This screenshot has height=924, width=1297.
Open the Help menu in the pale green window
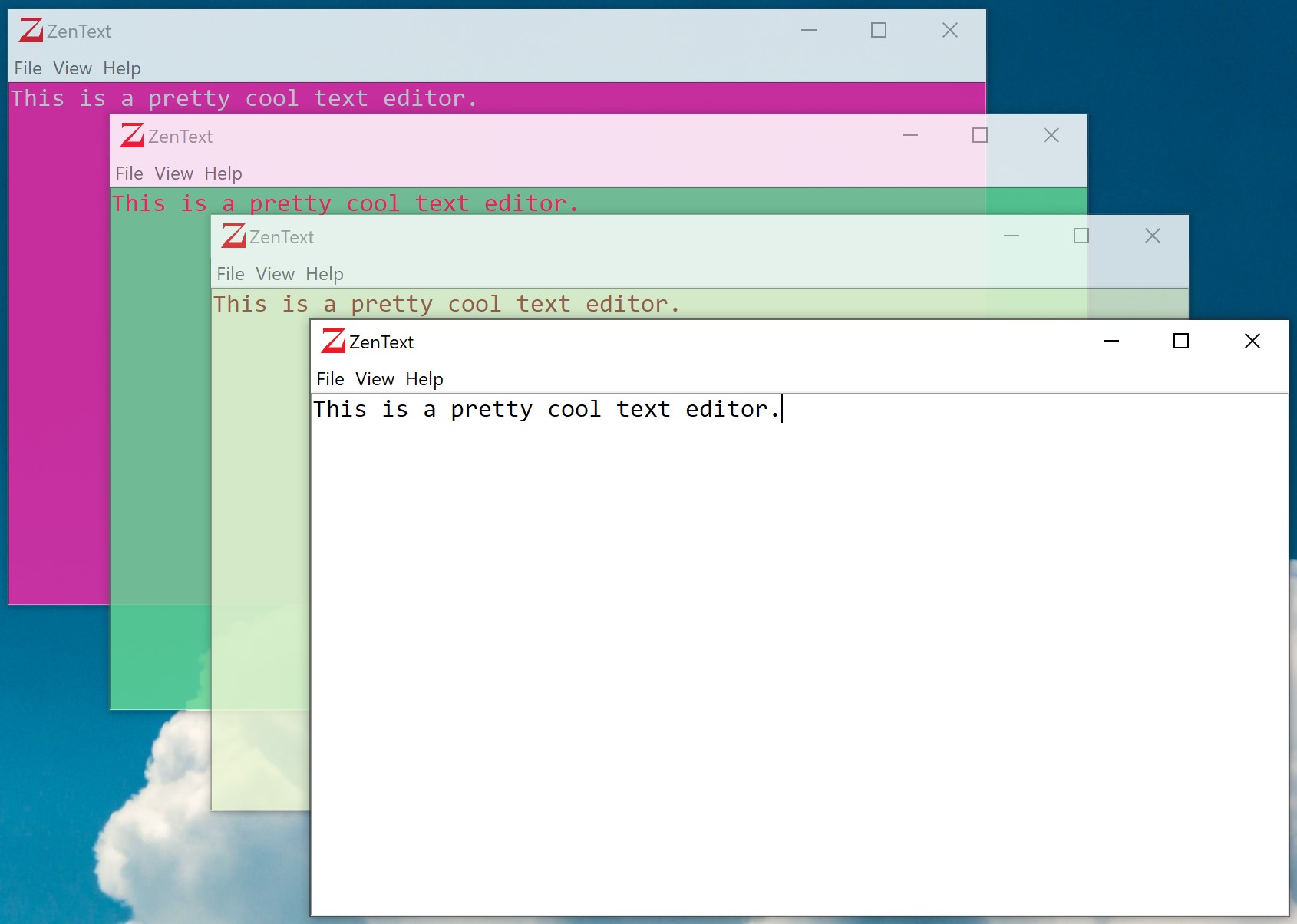point(325,274)
